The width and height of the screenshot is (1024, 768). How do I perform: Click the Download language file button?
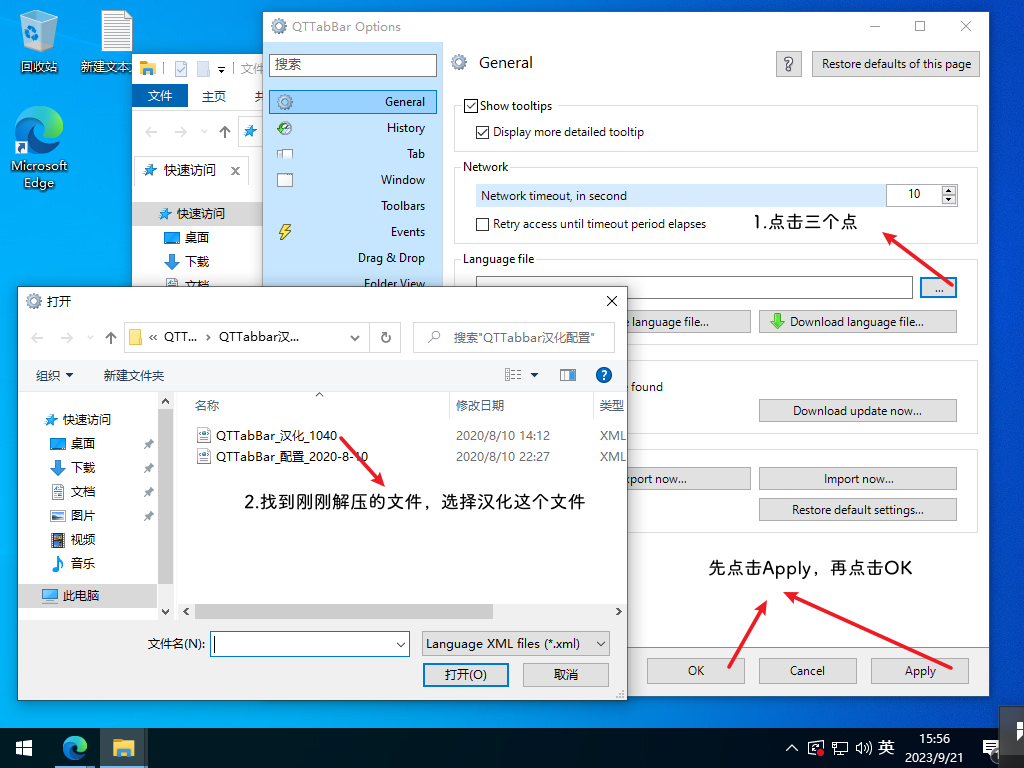857,322
